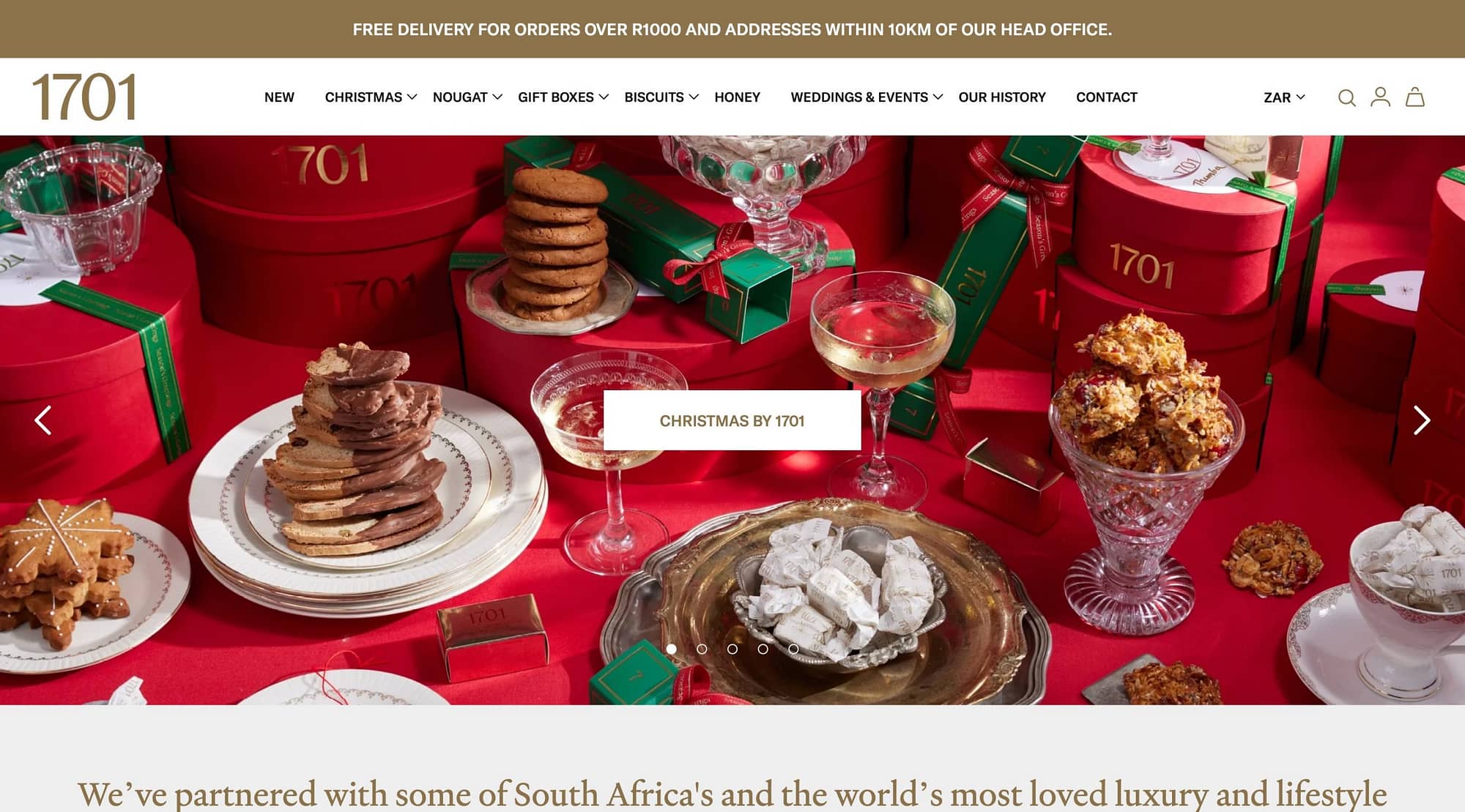1465x812 pixels.
Task: Advance to next slide with right arrow
Action: click(1421, 420)
